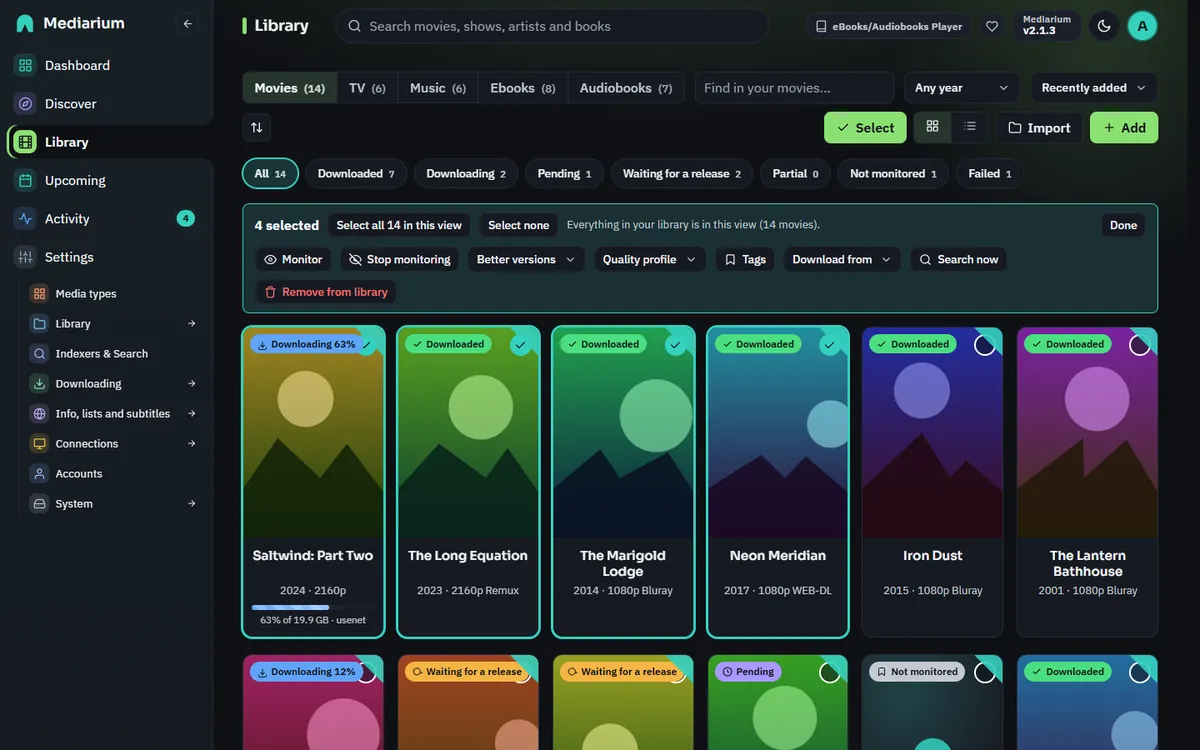Filter by Failed status chip
This screenshot has height=750, width=1200.
tap(990, 173)
